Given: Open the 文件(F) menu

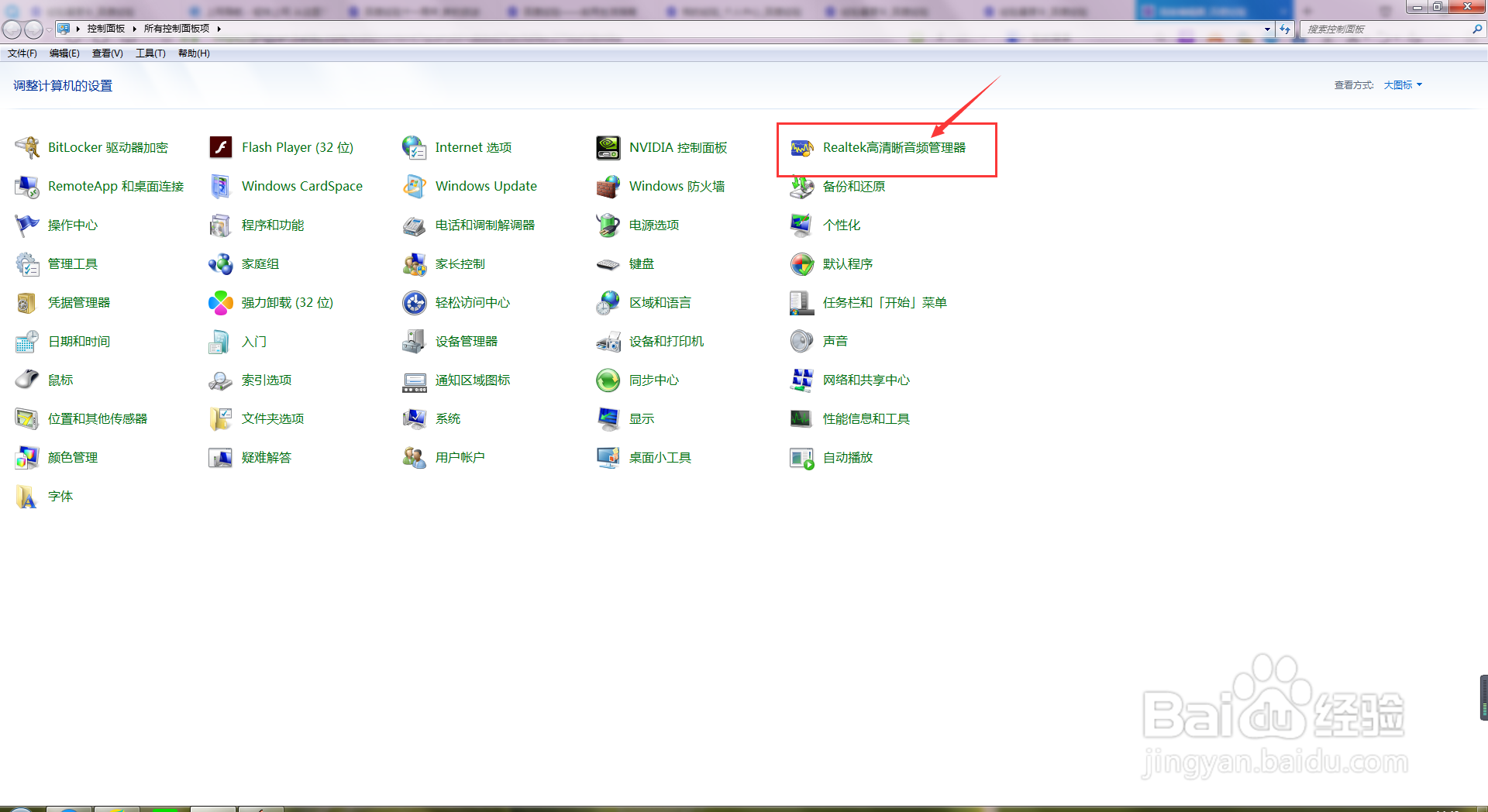Looking at the screenshot, I should tap(22, 53).
